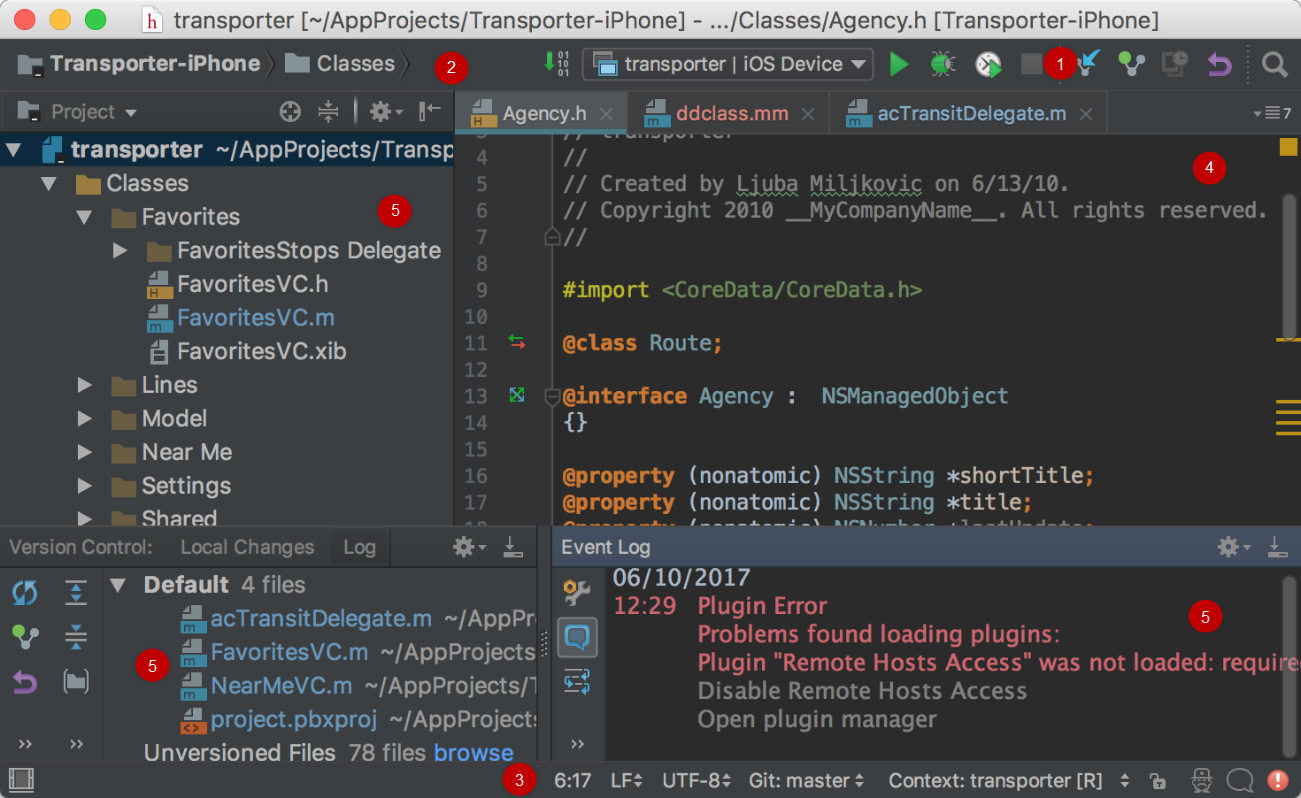Viewport: 1301px width, 798px height.
Task: Click the red error indicator in status bar
Action: [x=1277, y=781]
